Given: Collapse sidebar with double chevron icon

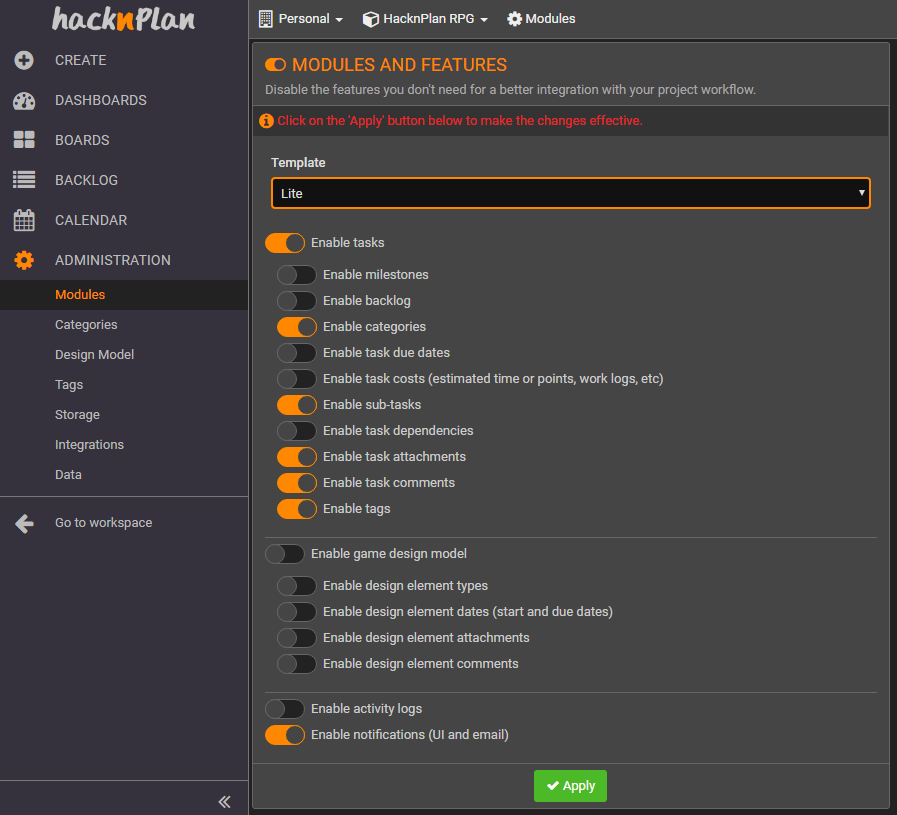Looking at the screenshot, I should point(225,801).
